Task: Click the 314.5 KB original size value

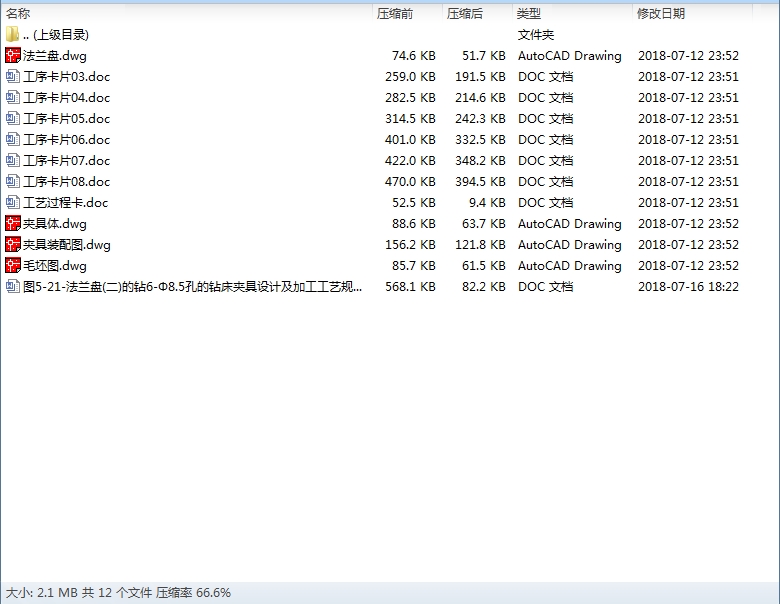Action: (x=410, y=118)
